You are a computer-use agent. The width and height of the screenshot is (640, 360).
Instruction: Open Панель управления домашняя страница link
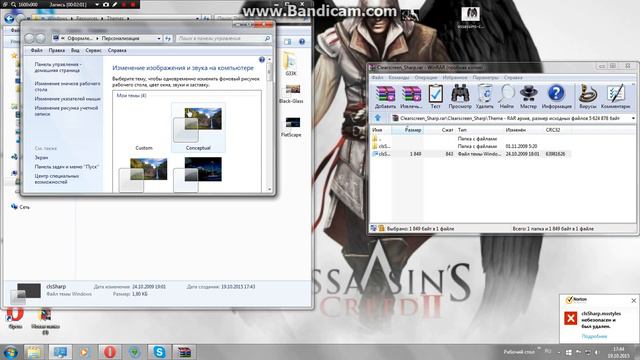(x=58, y=67)
